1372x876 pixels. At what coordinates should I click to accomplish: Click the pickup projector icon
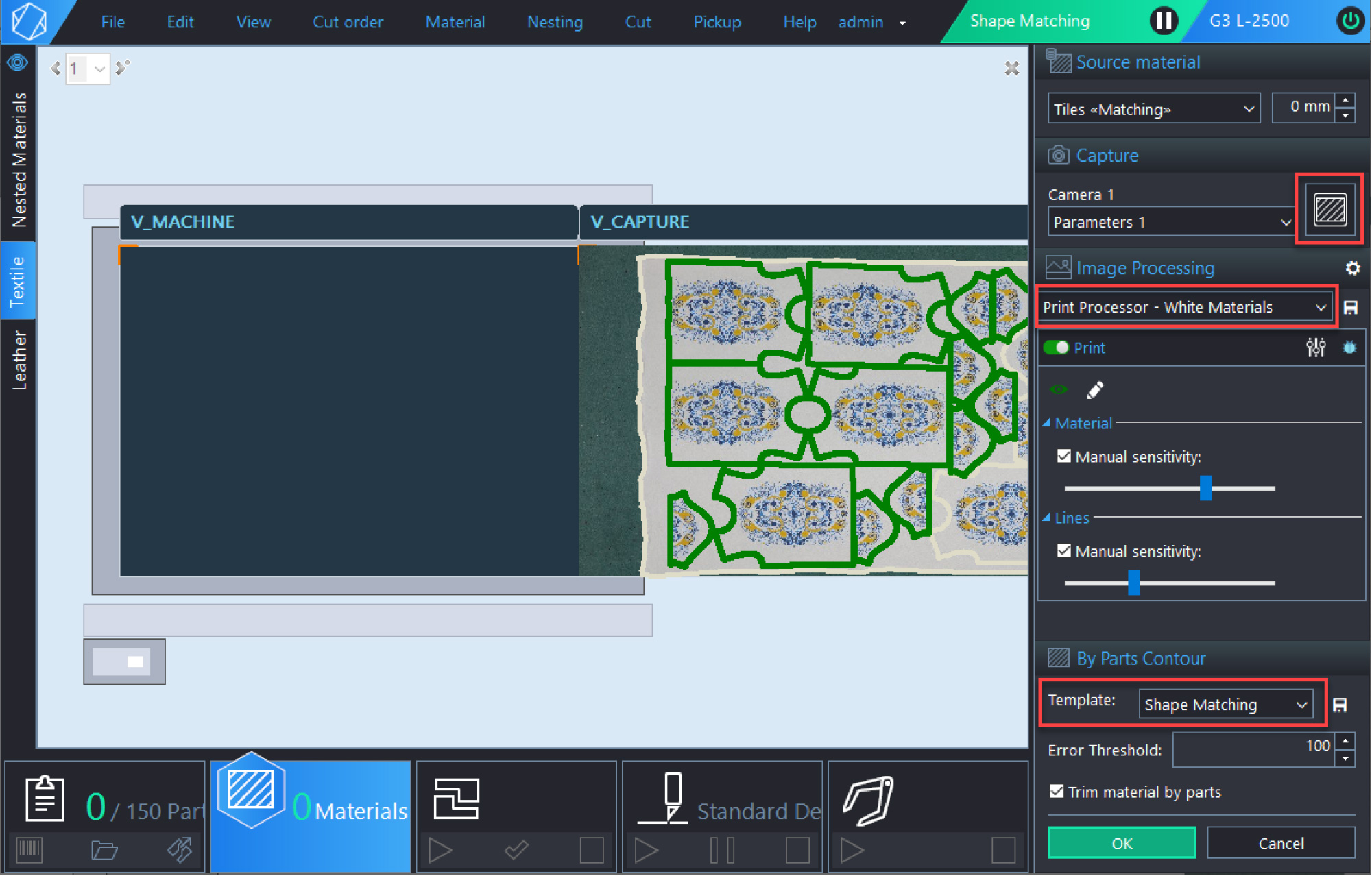pyautogui.click(x=868, y=799)
